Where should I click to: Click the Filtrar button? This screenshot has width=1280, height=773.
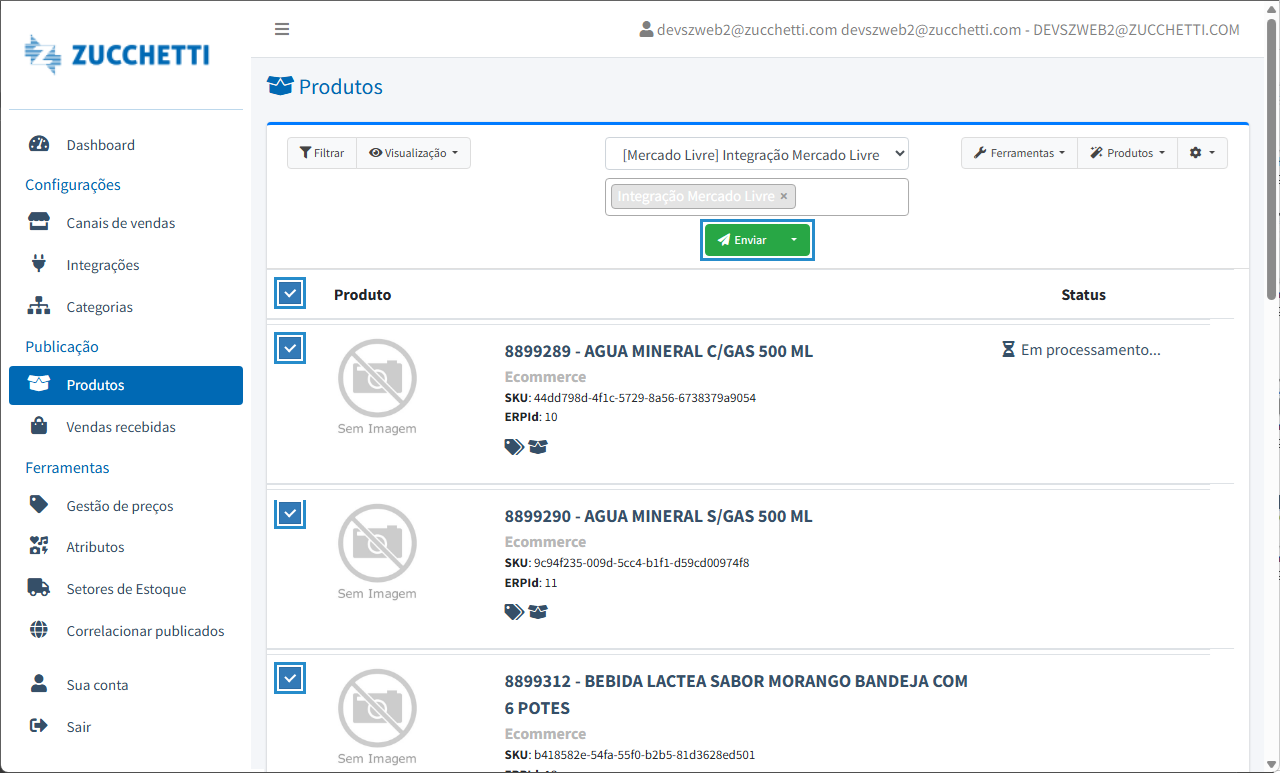pyautogui.click(x=322, y=153)
